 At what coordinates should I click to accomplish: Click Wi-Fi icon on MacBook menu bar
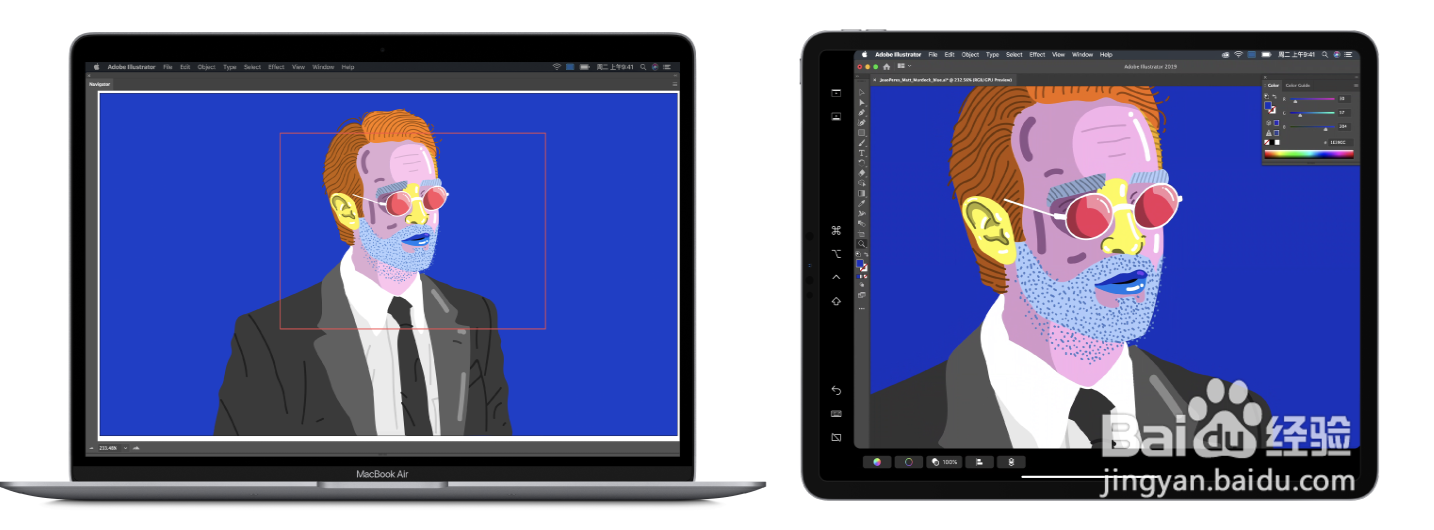[557, 67]
